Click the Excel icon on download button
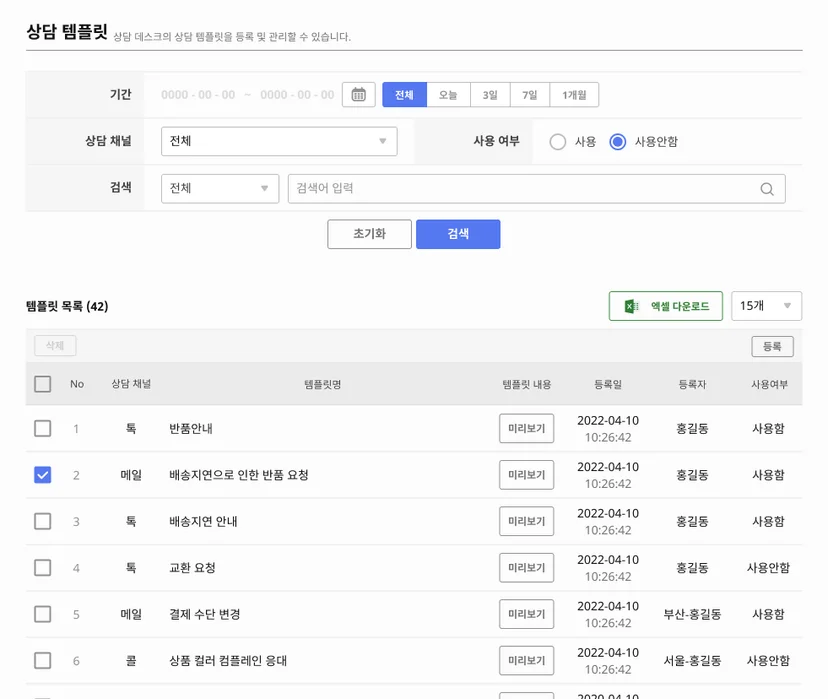The width and height of the screenshot is (828, 699). tap(631, 306)
